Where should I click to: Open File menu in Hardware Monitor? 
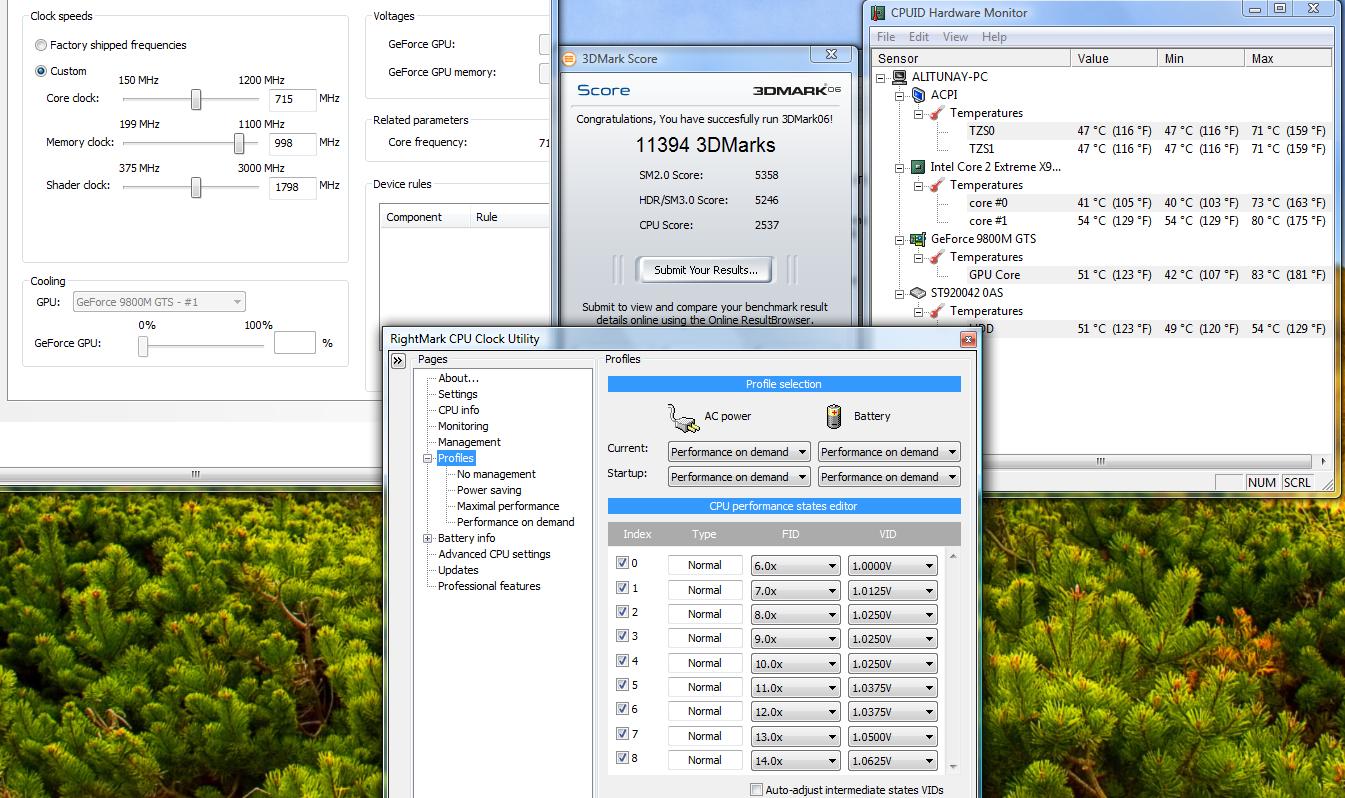[x=886, y=37]
